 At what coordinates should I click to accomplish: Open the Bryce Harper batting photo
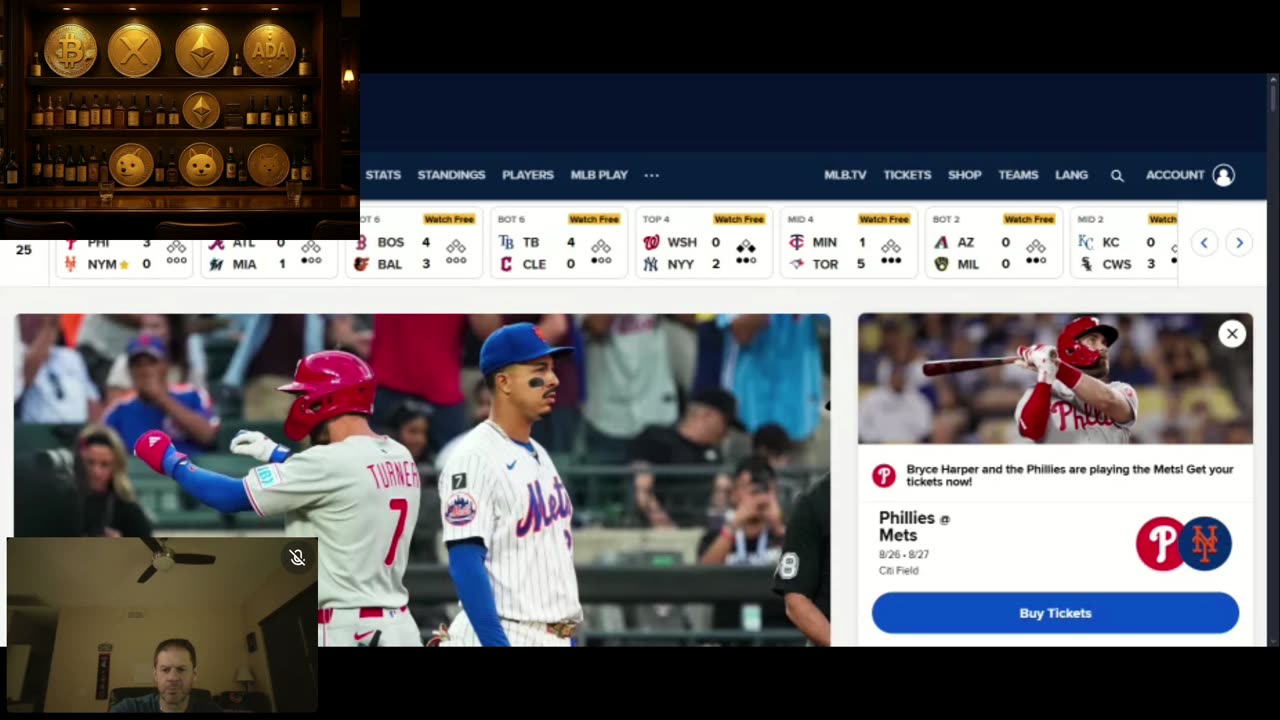[1055, 379]
